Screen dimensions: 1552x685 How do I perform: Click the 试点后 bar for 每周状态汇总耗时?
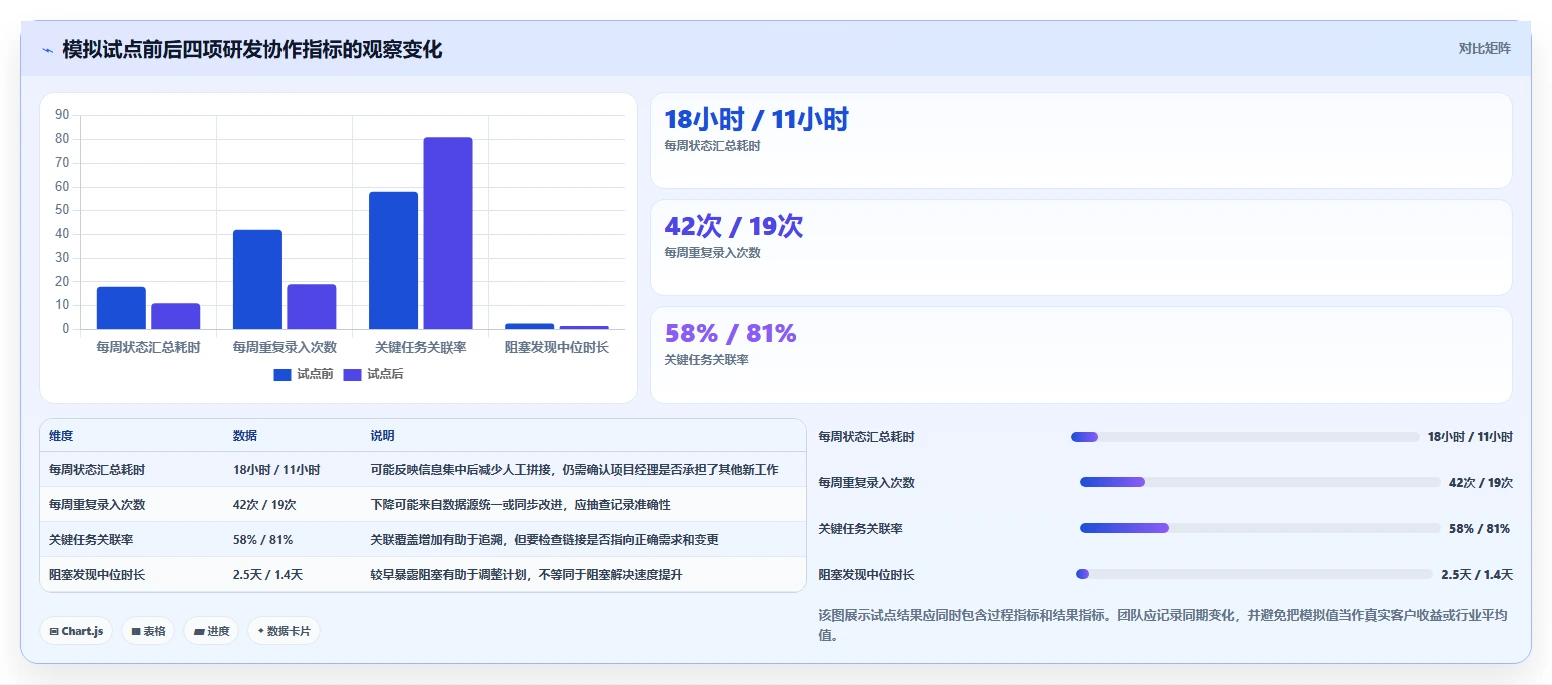click(176, 316)
